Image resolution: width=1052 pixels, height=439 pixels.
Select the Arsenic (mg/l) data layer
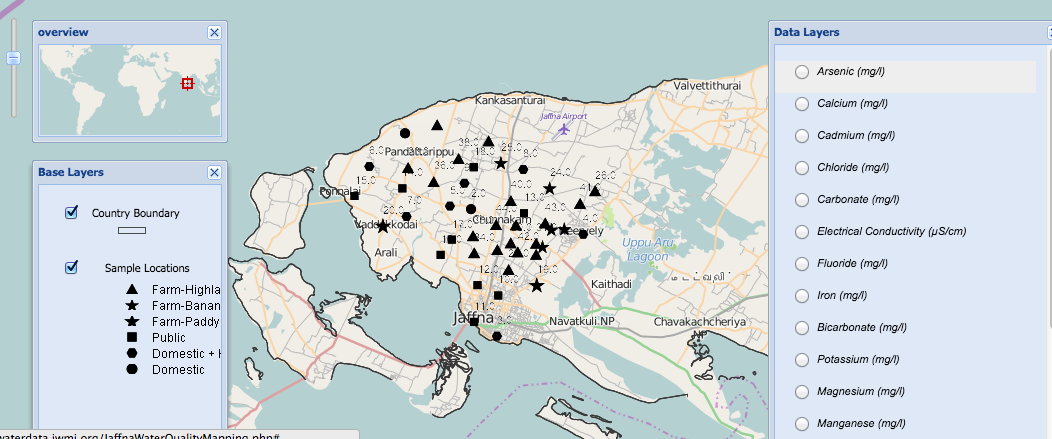(x=801, y=72)
